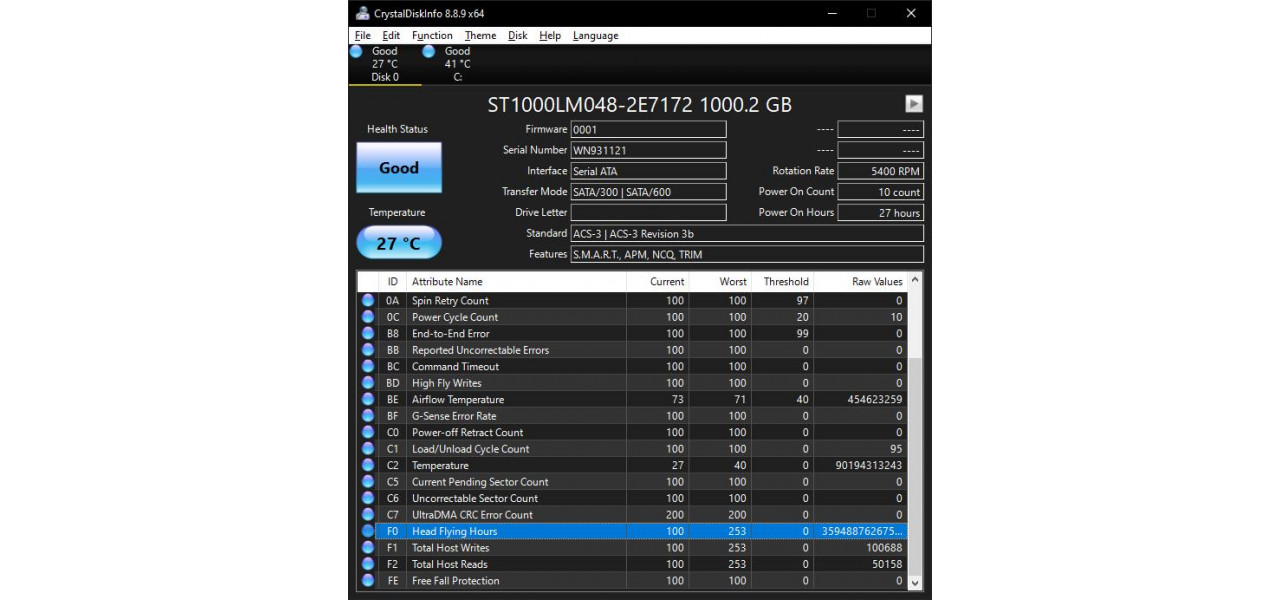This screenshot has width=1280, height=600.
Task: Open the Disk menu
Action: point(518,35)
